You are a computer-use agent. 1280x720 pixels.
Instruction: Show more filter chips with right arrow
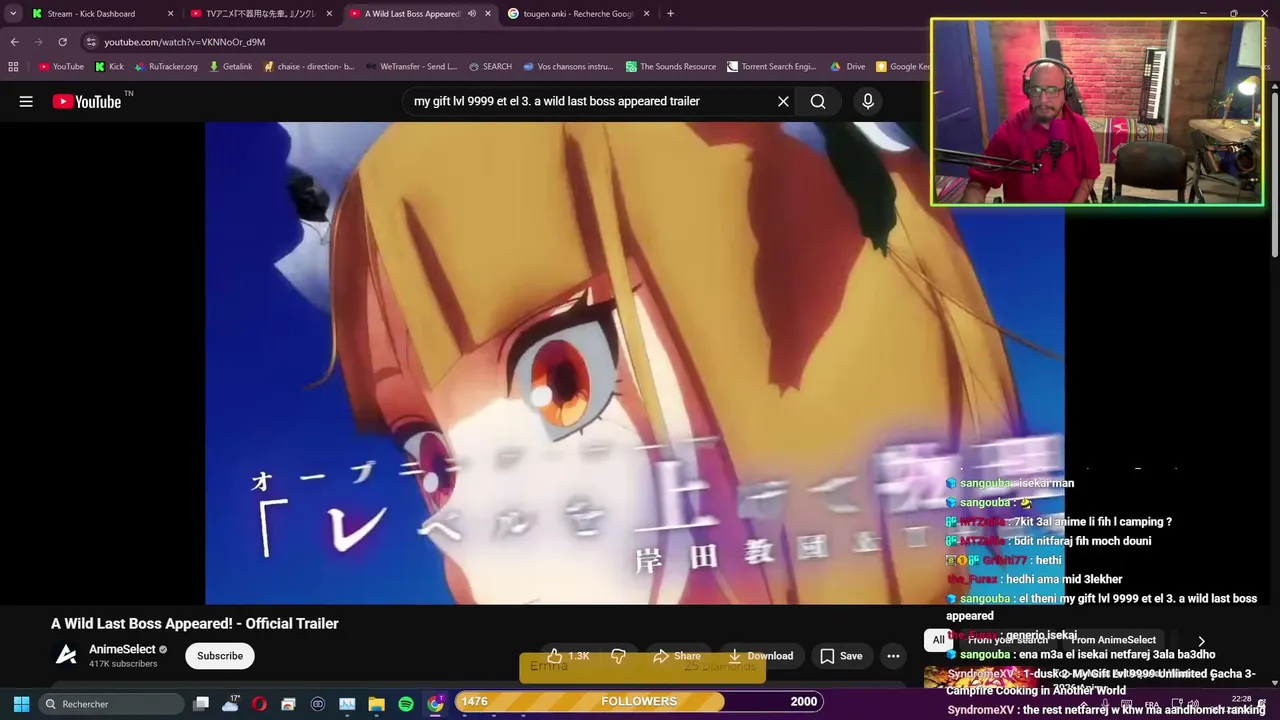click(1201, 641)
